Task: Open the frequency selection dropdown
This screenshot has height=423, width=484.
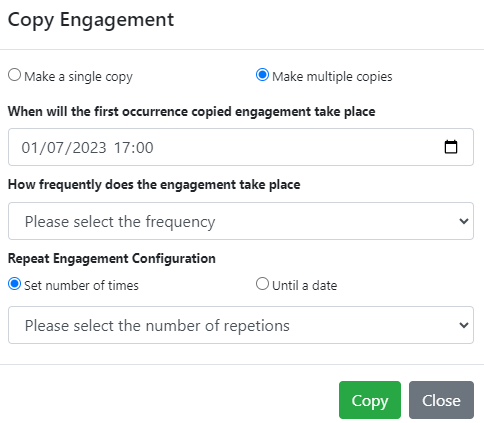Action: pyautogui.click(x=241, y=221)
